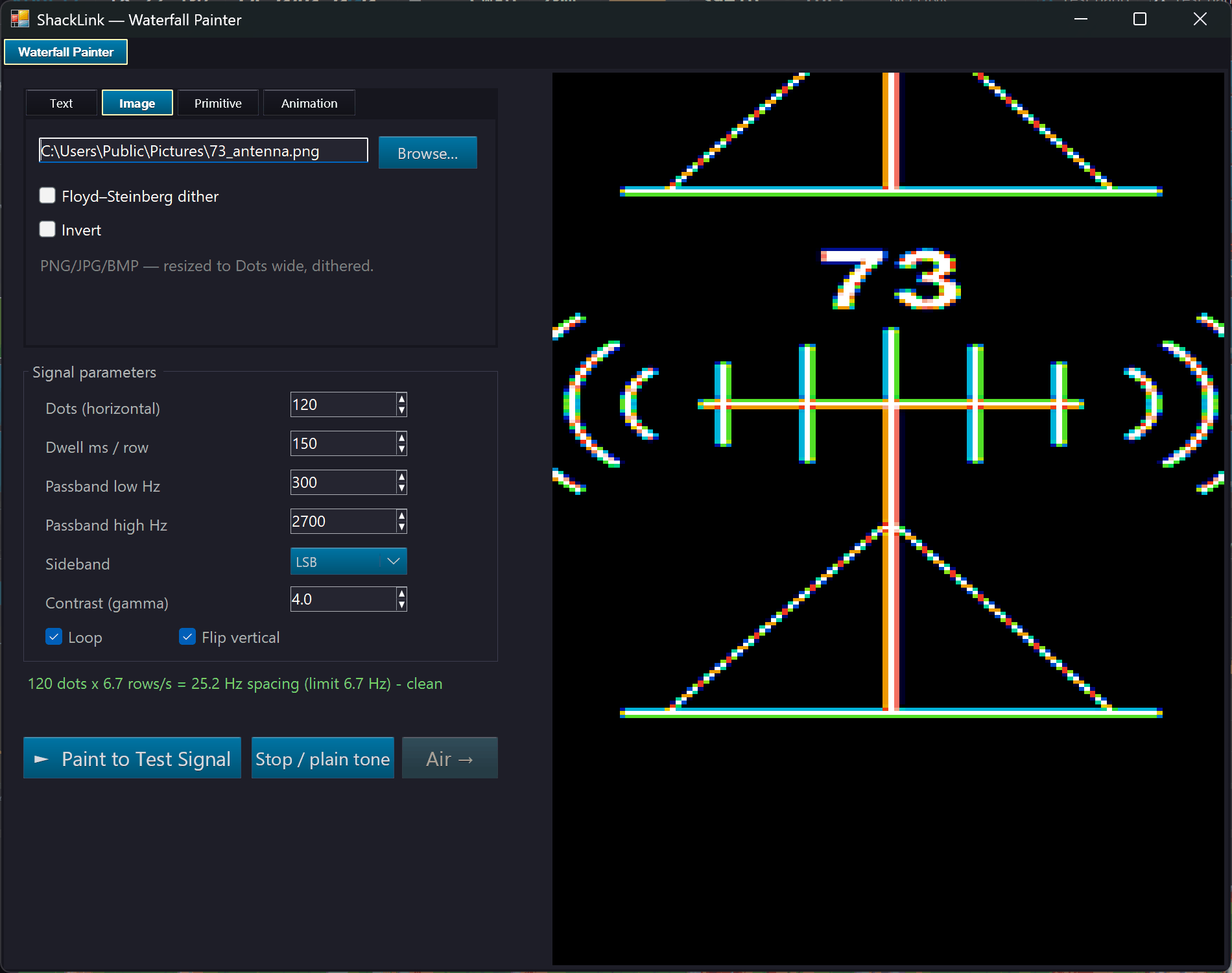The image size is (1232, 973).
Task: Open the Sideband LSB dropdown
Action: point(349,561)
